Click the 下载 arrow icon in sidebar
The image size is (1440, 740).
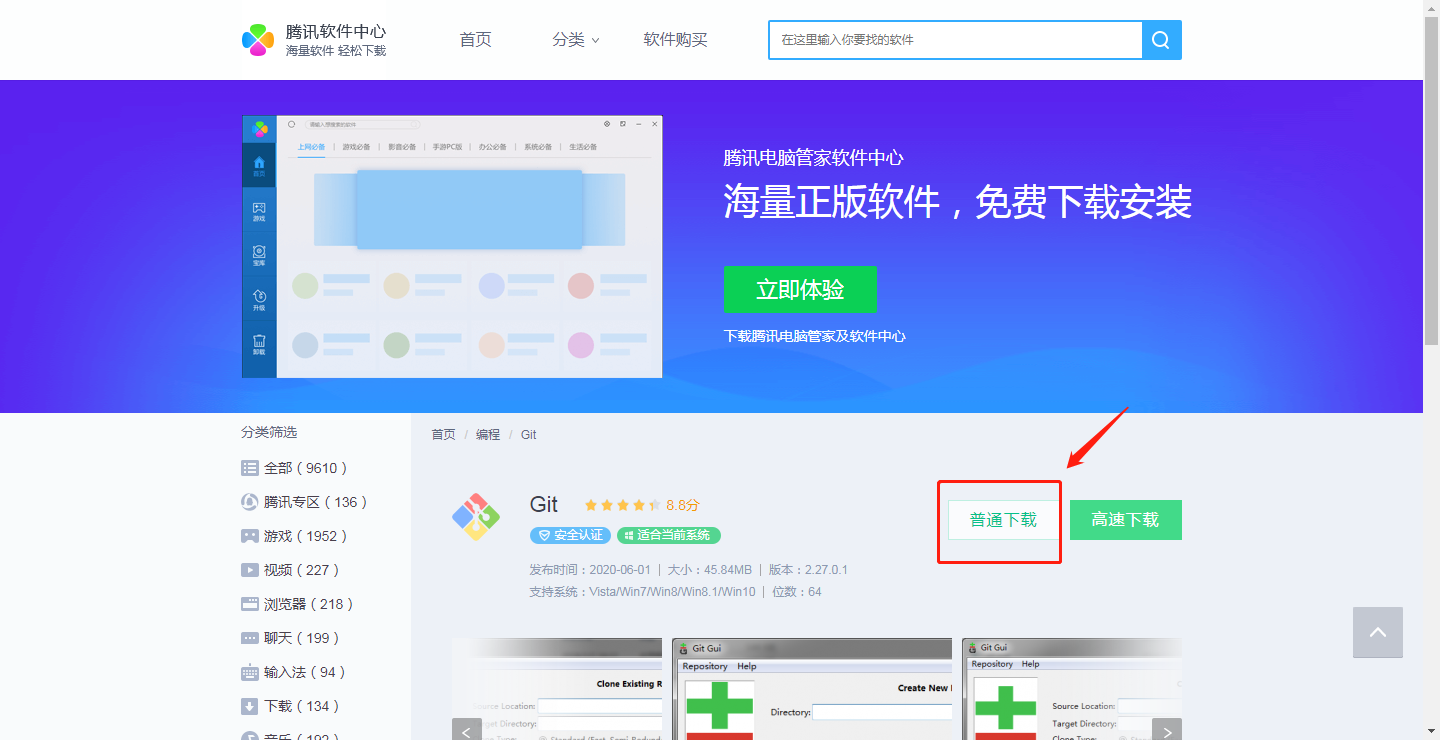250,706
